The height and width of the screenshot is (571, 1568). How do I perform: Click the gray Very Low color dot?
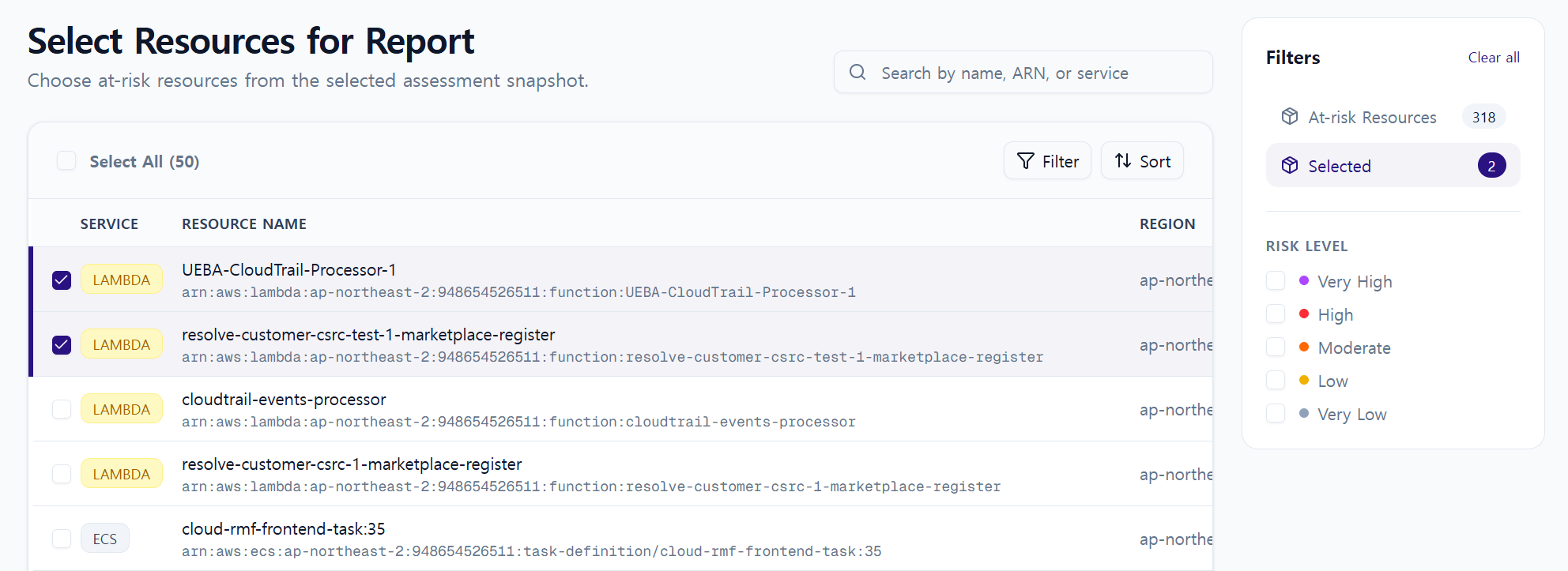coord(1304,413)
